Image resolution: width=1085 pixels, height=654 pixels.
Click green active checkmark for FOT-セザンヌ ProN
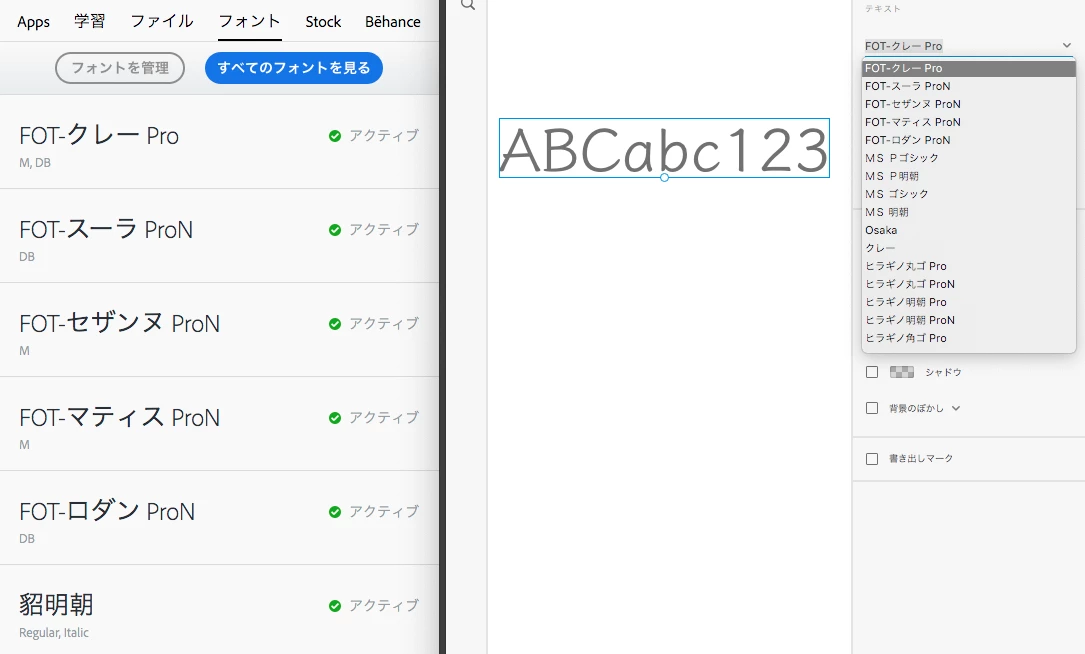click(x=335, y=324)
